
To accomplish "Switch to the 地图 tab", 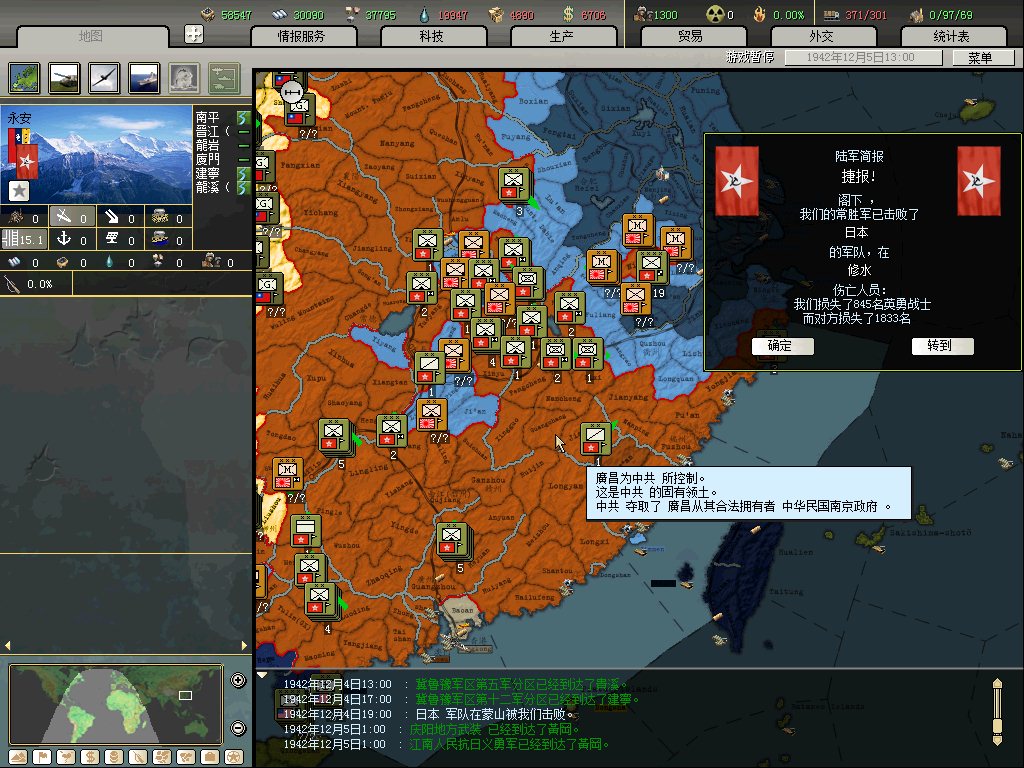I will pos(91,36).
